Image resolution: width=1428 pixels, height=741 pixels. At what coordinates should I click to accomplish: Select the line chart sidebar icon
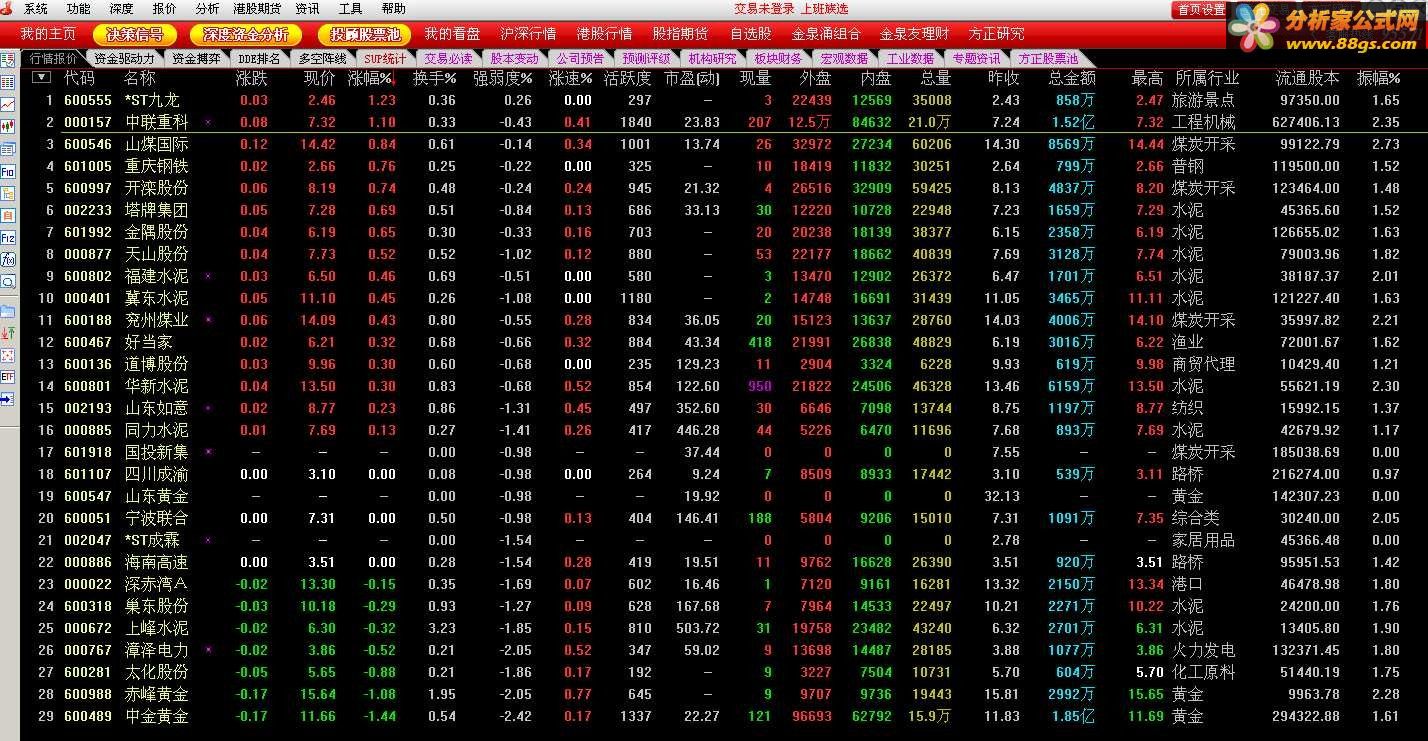[7, 104]
